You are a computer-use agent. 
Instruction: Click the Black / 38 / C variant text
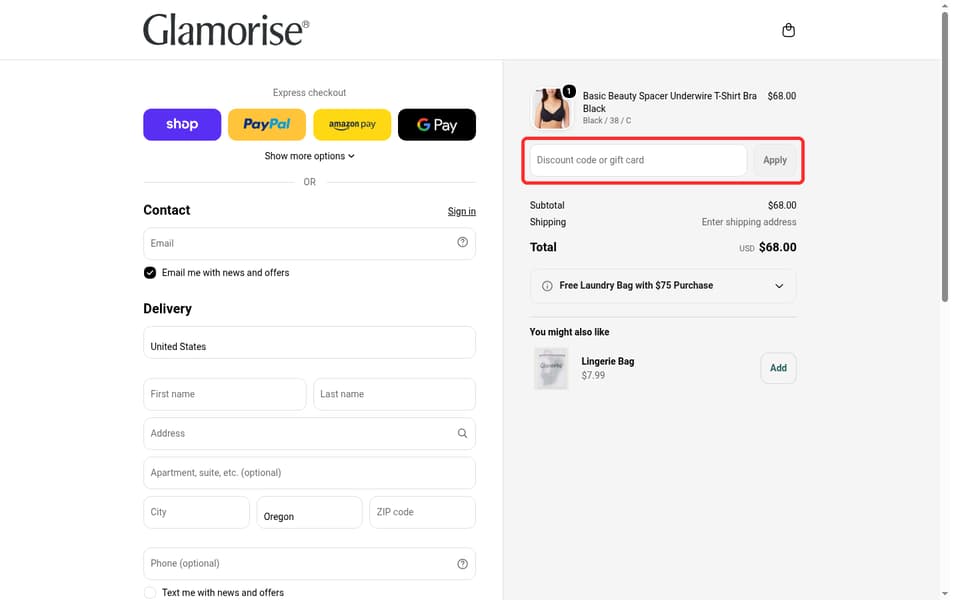tap(607, 121)
